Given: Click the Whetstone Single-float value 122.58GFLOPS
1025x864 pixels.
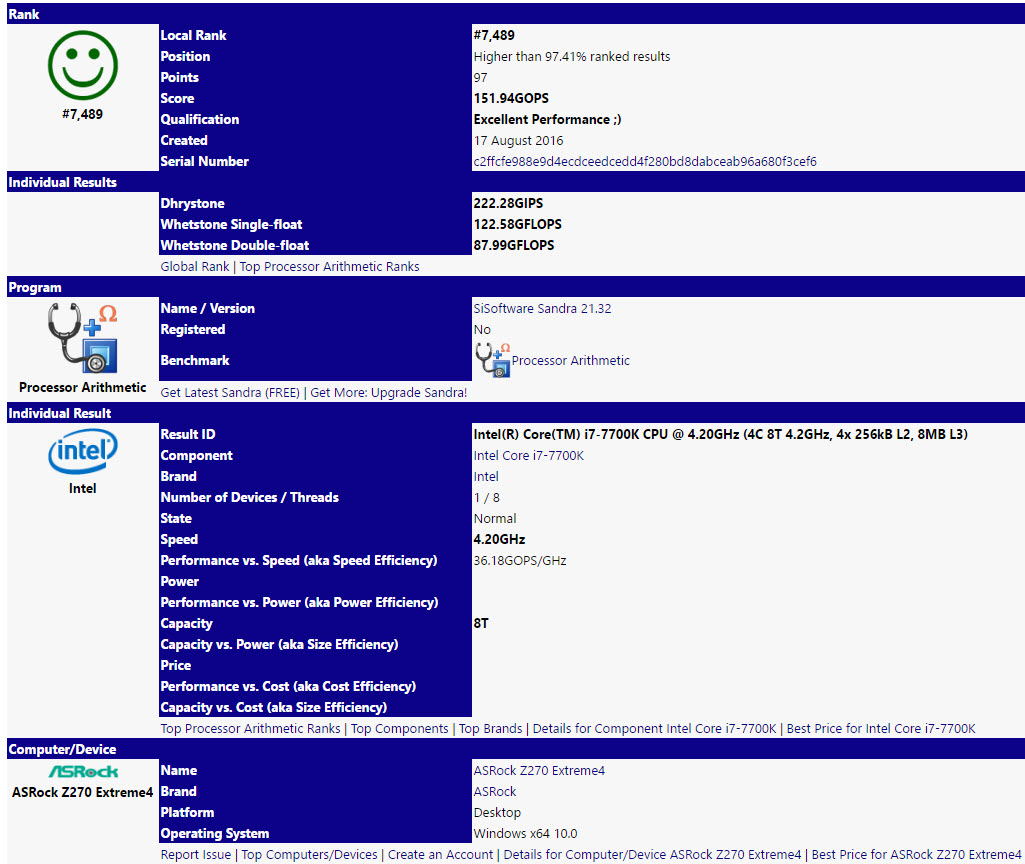Looking at the screenshot, I should [517, 224].
